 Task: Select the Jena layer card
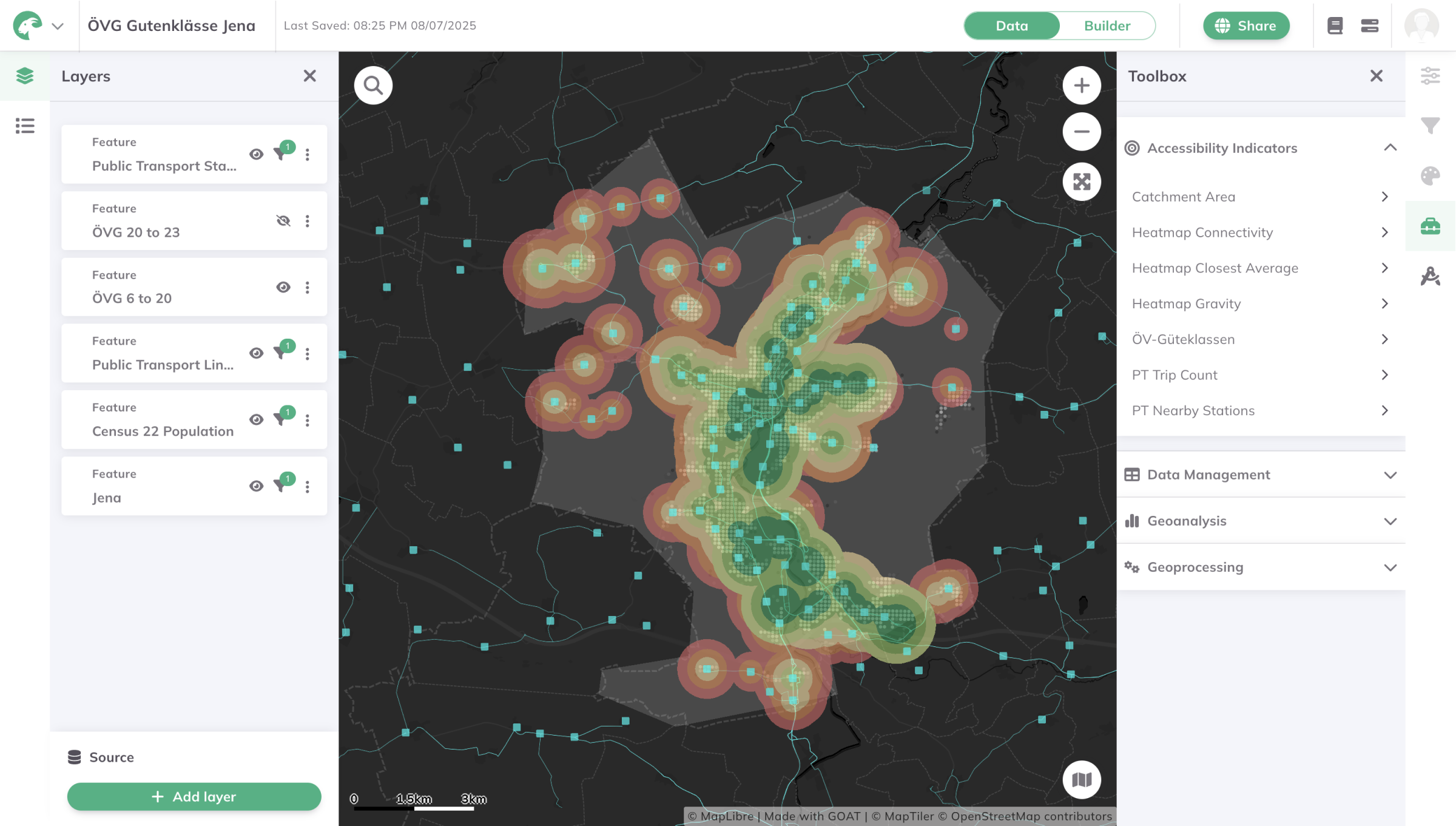click(194, 486)
